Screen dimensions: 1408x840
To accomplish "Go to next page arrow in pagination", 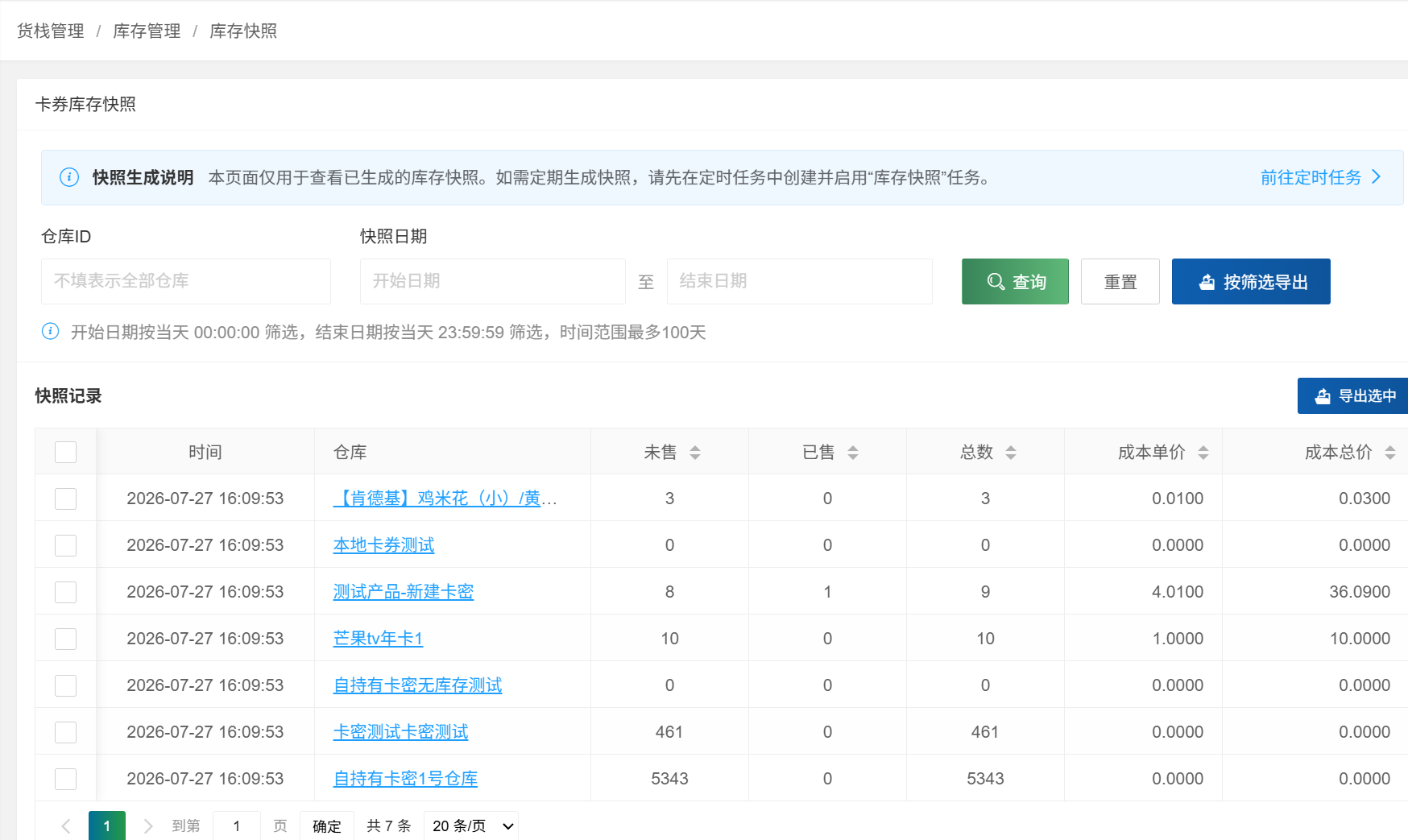I will 148,826.
